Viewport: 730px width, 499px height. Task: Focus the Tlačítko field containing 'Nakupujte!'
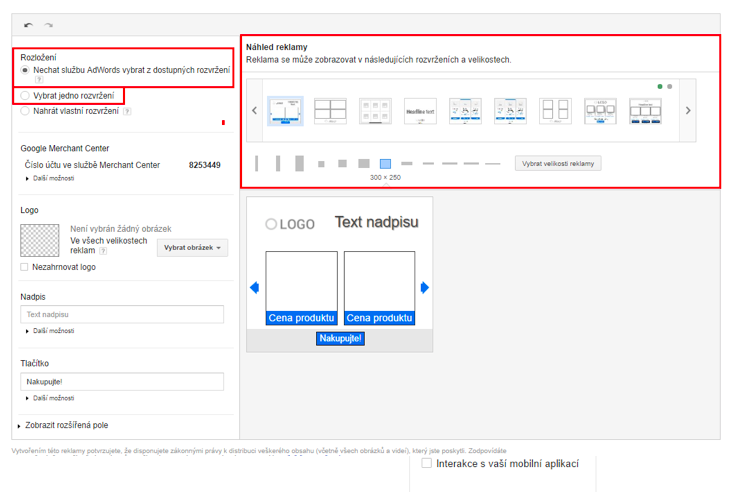pyautogui.click(x=122, y=382)
